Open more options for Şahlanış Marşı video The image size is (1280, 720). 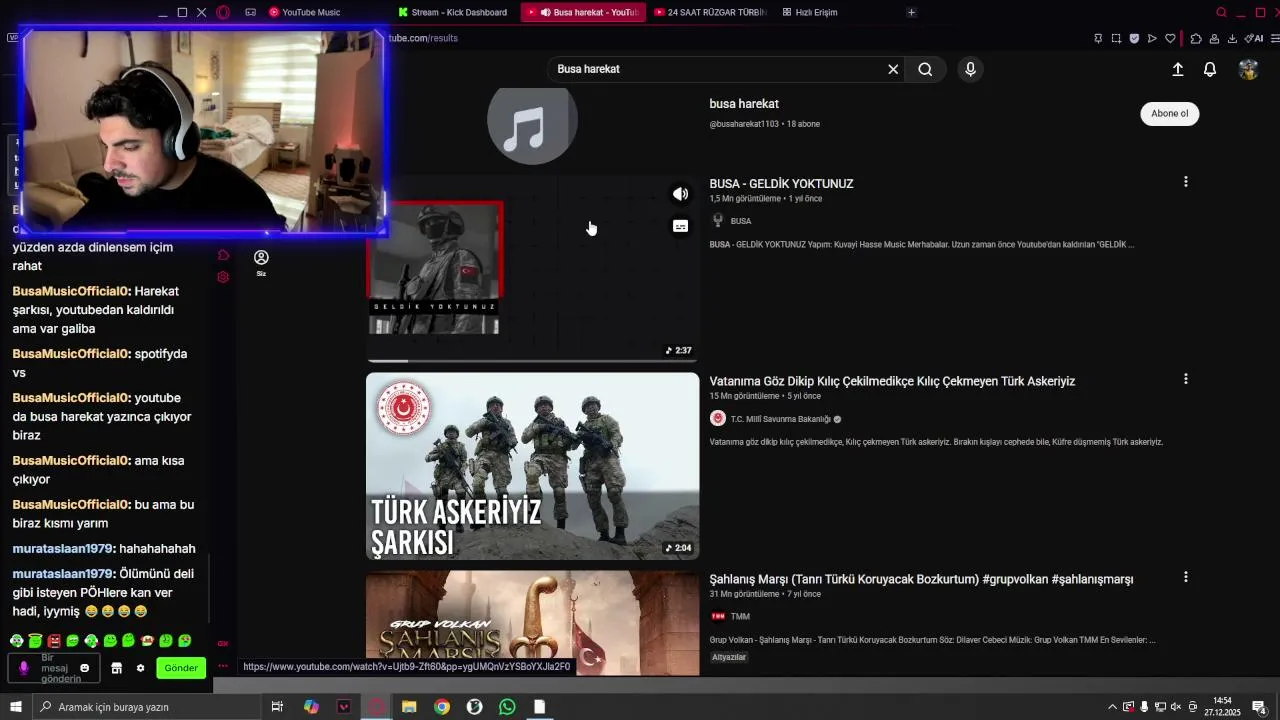[x=1186, y=577]
